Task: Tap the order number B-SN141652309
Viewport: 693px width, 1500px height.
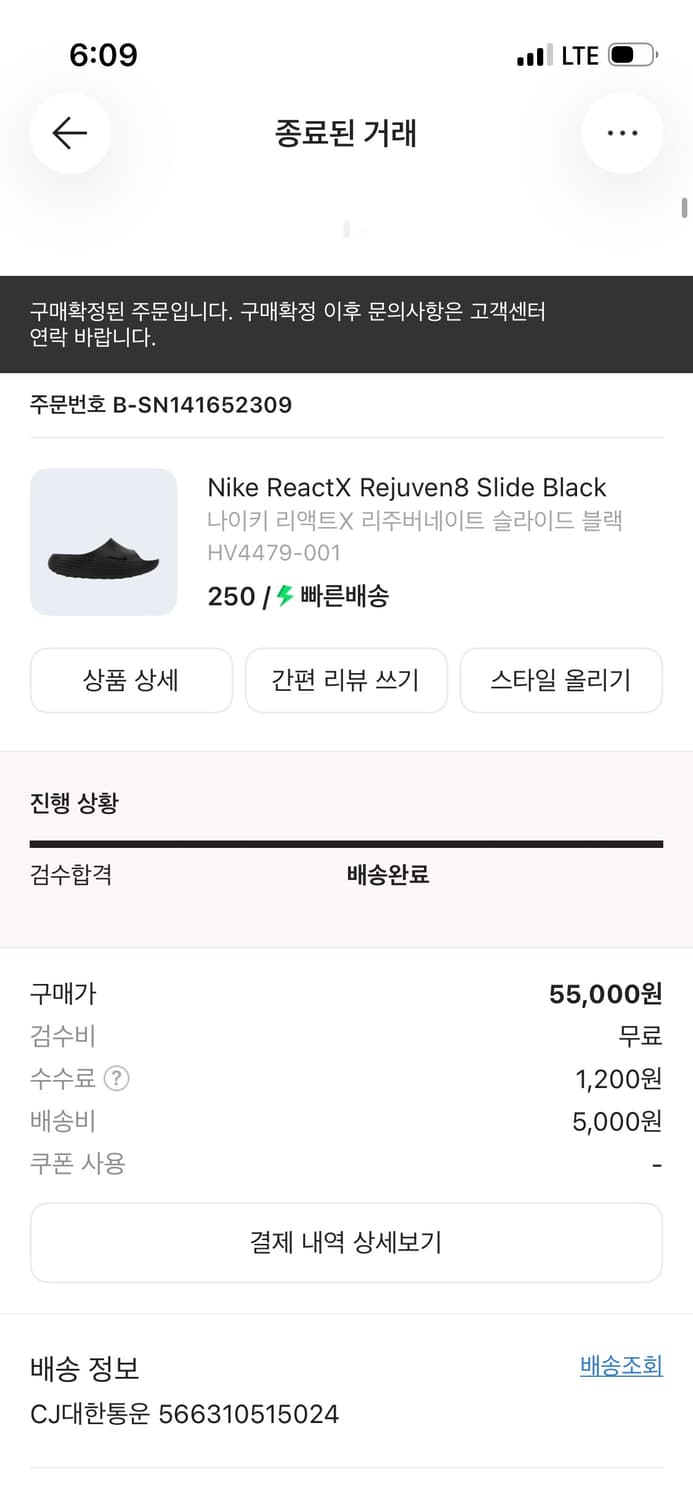Action: (160, 405)
